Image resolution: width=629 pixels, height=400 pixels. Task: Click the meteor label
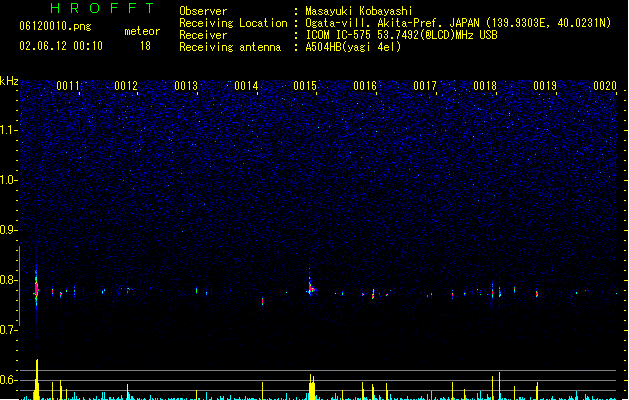coord(142,31)
